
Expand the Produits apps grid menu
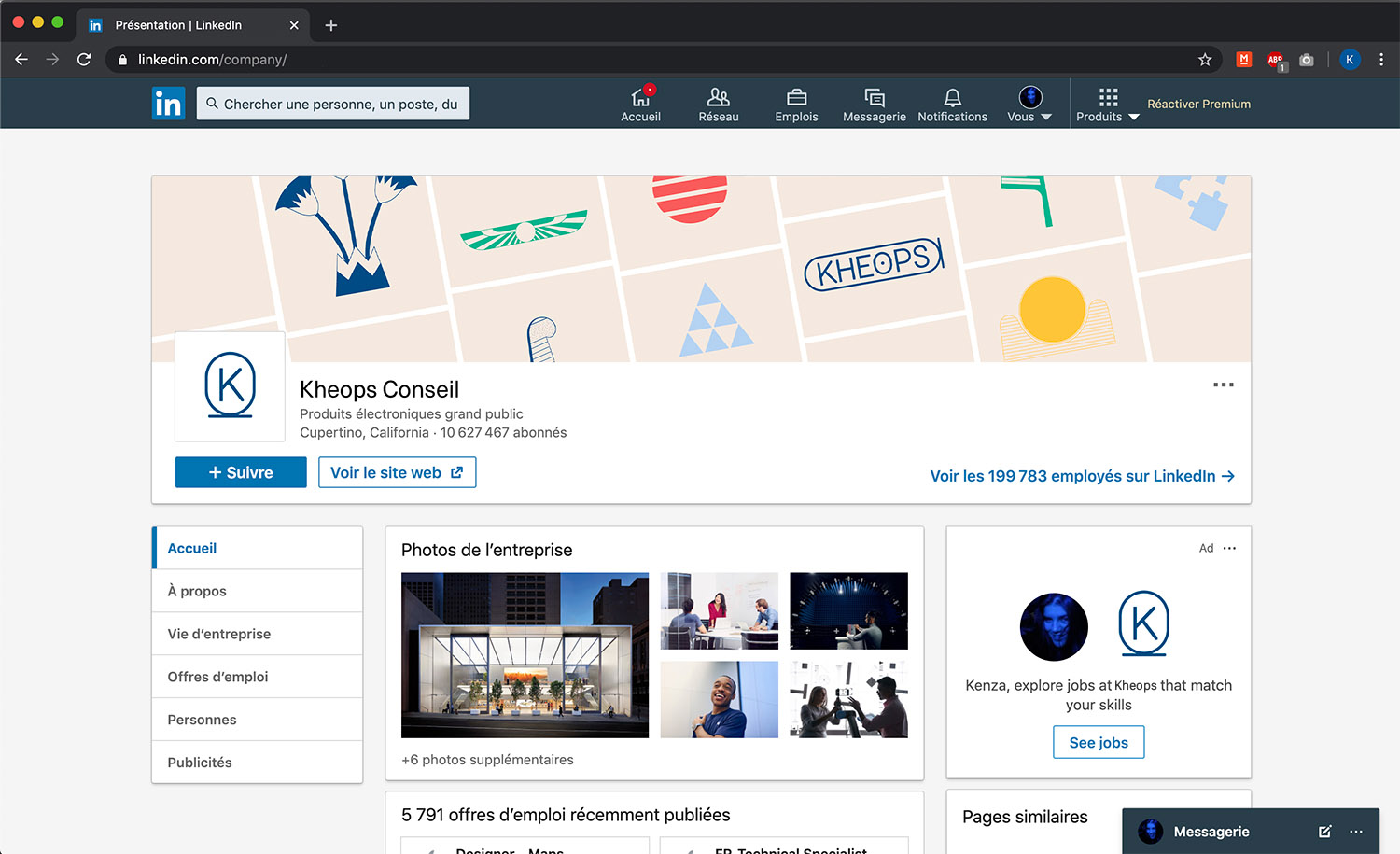coord(1108,104)
